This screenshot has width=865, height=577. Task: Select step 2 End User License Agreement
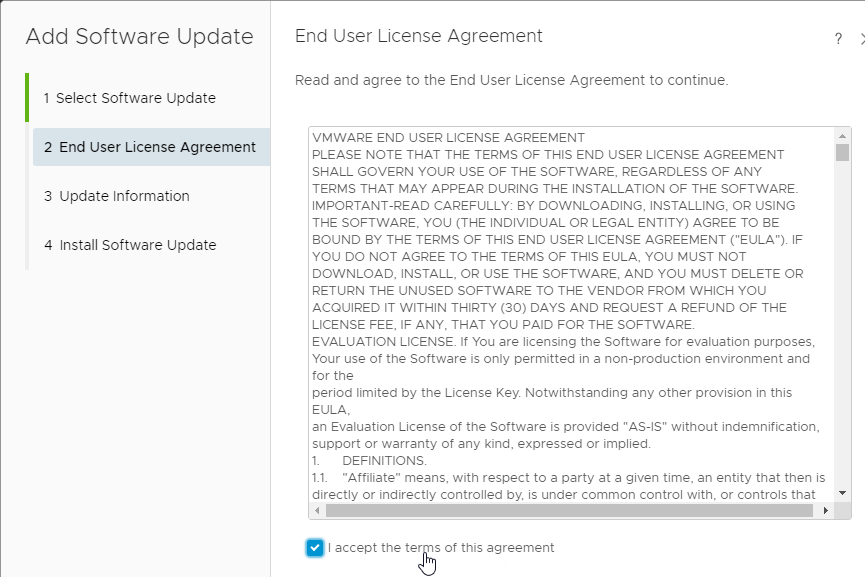151,147
